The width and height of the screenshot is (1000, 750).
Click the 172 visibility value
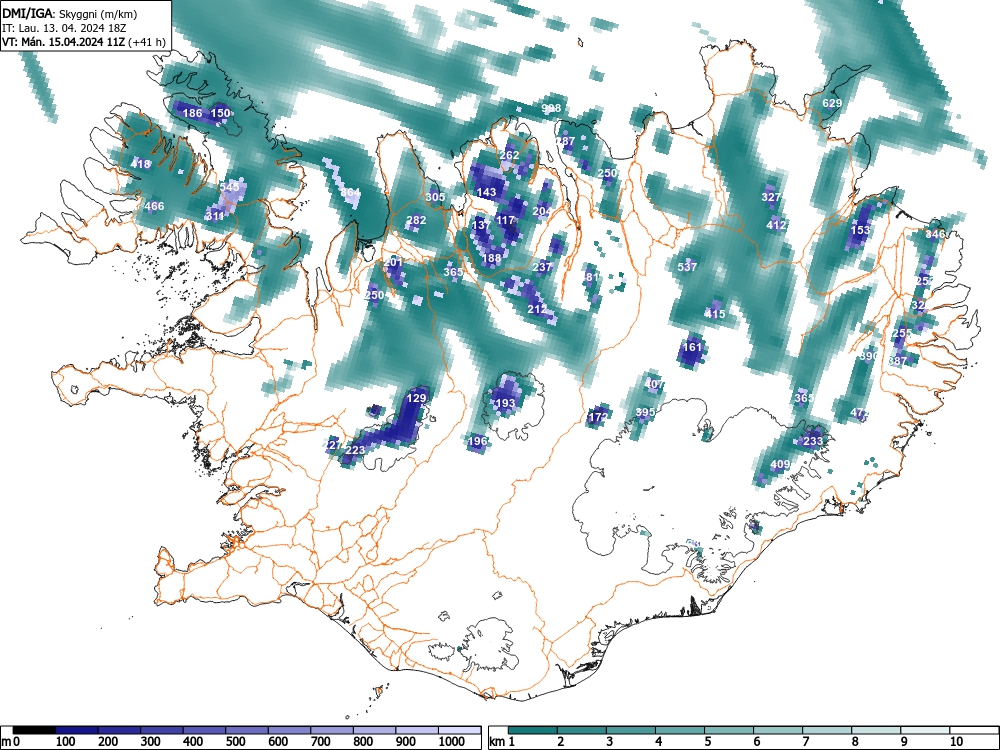click(x=598, y=417)
